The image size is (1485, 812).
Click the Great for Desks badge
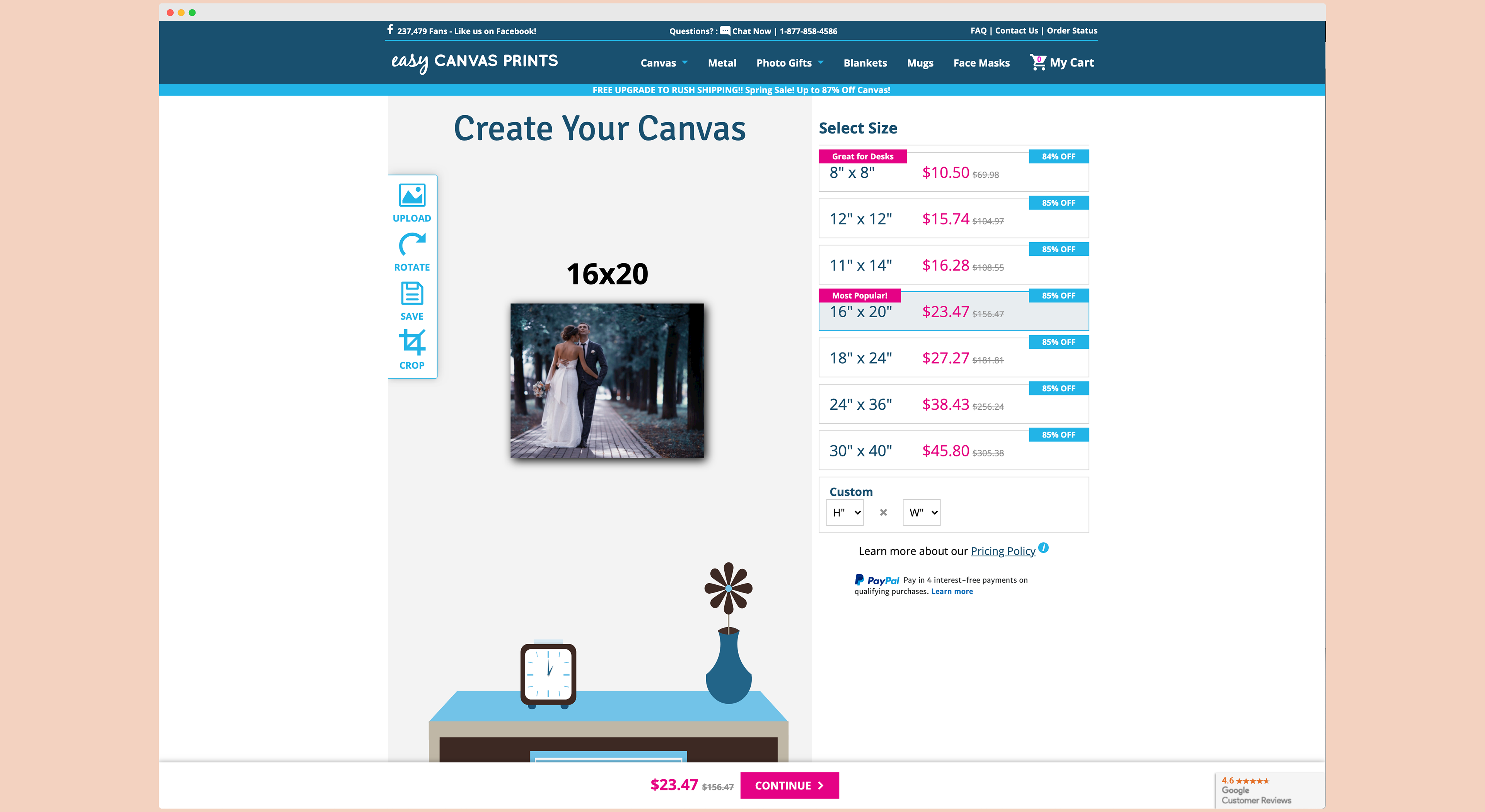point(862,156)
